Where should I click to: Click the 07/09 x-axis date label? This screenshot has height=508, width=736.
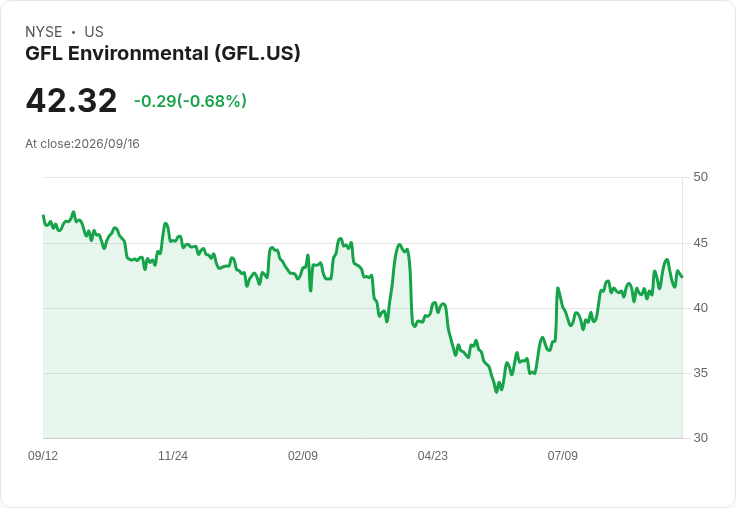point(562,455)
